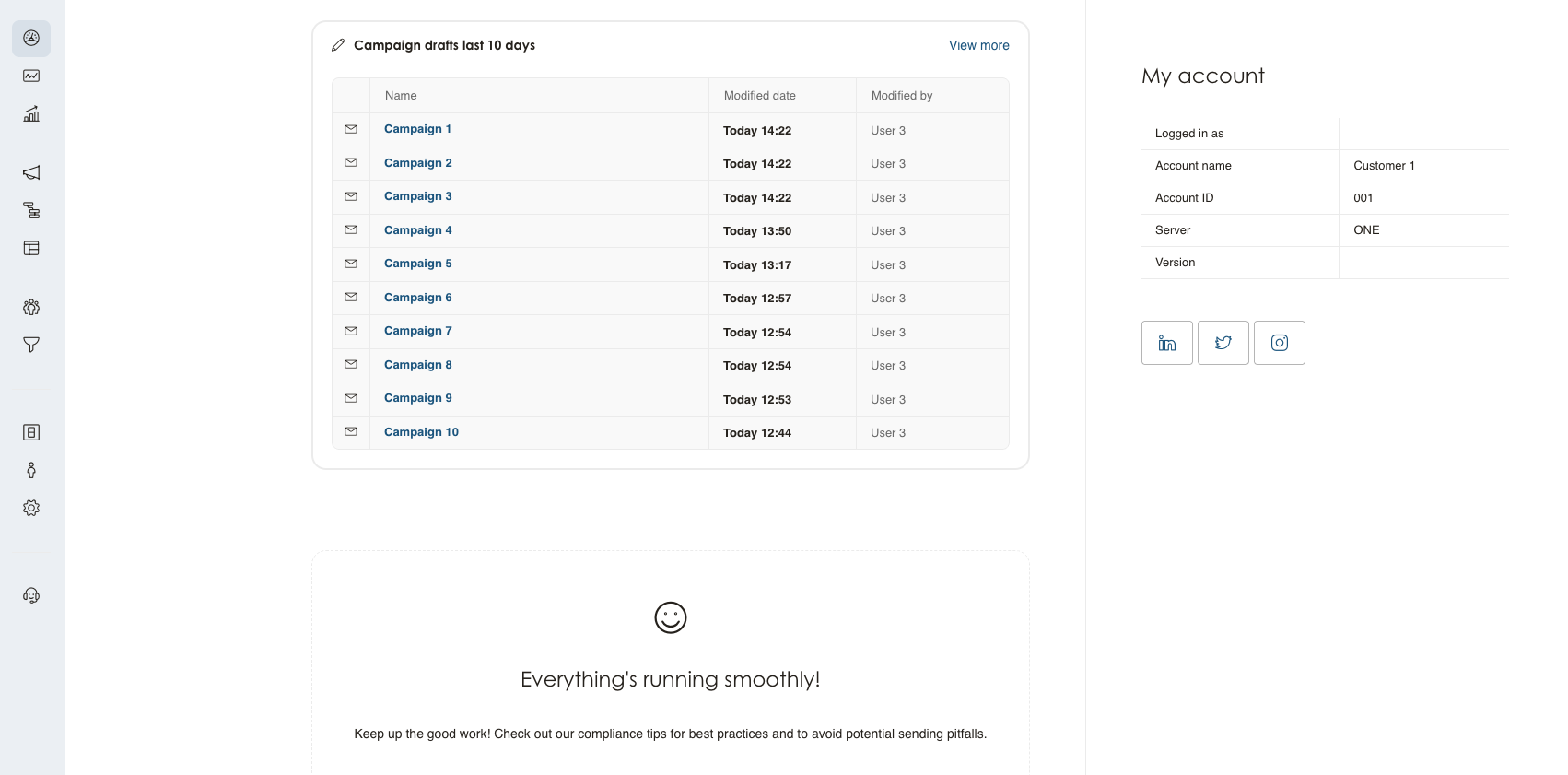Image resolution: width=1568 pixels, height=775 pixels.
Task: Open the dashboard gauge icon in sidebar
Action: point(31,39)
